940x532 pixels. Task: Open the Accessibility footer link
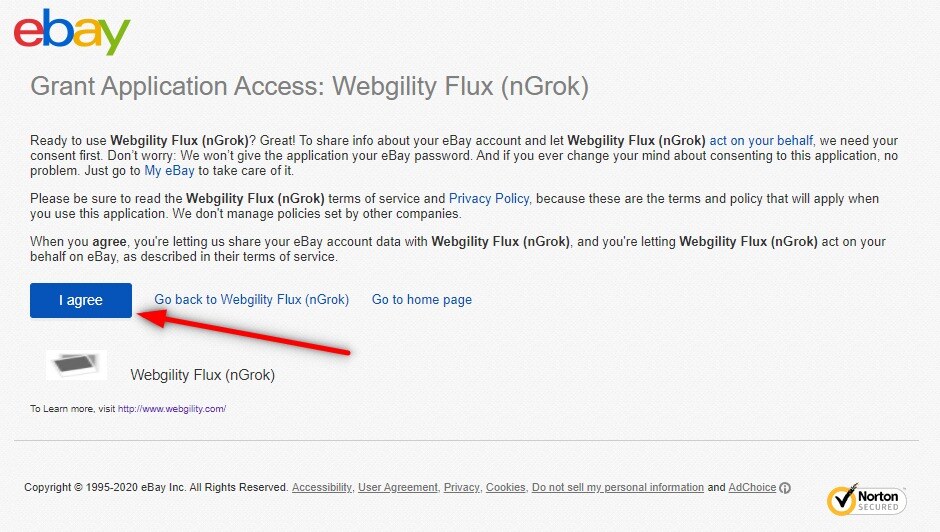pos(322,487)
